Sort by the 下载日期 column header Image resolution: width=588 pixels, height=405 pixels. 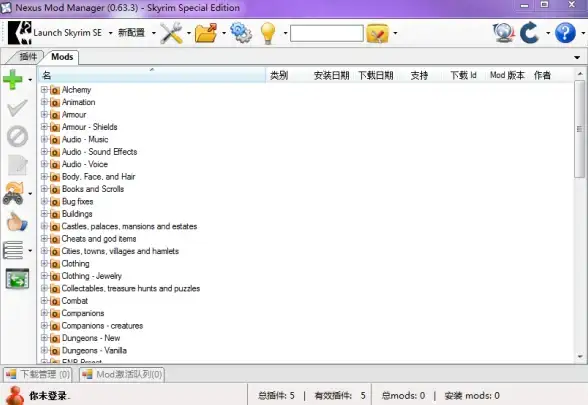point(375,75)
